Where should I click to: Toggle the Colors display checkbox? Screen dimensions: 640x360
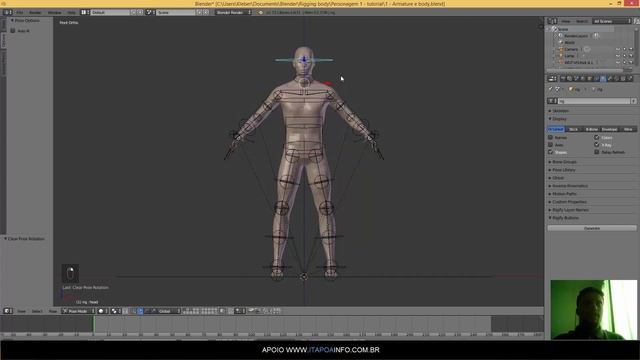(x=596, y=138)
